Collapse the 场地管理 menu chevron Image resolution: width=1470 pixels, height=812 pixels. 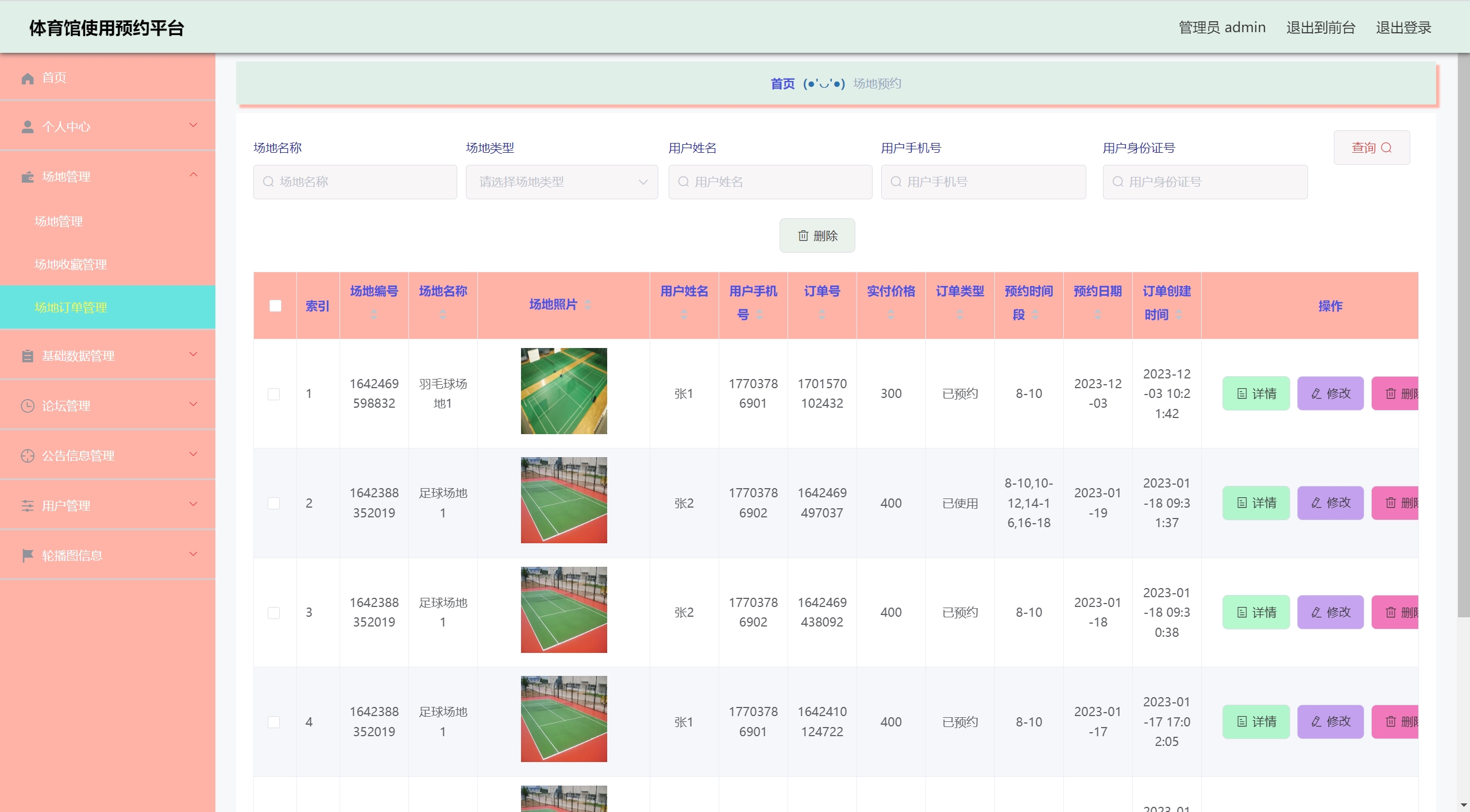(x=194, y=175)
